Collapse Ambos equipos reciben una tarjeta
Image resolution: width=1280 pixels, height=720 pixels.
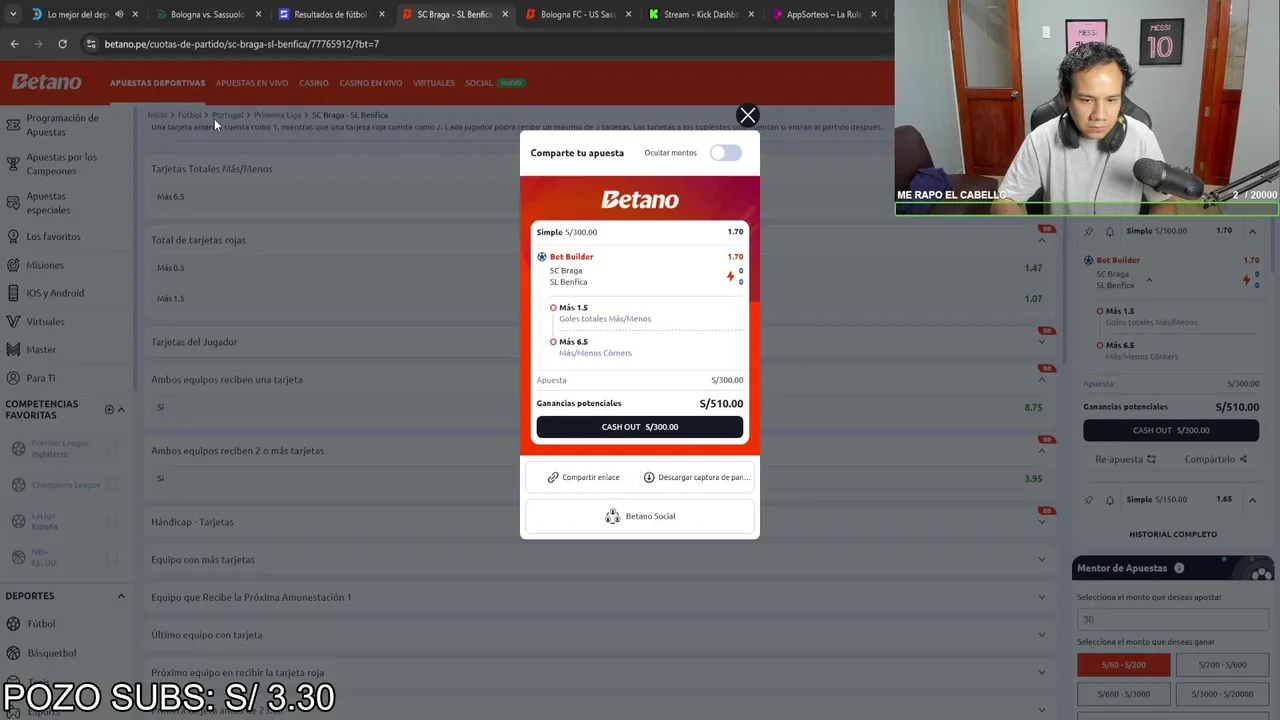pos(1042,380)
